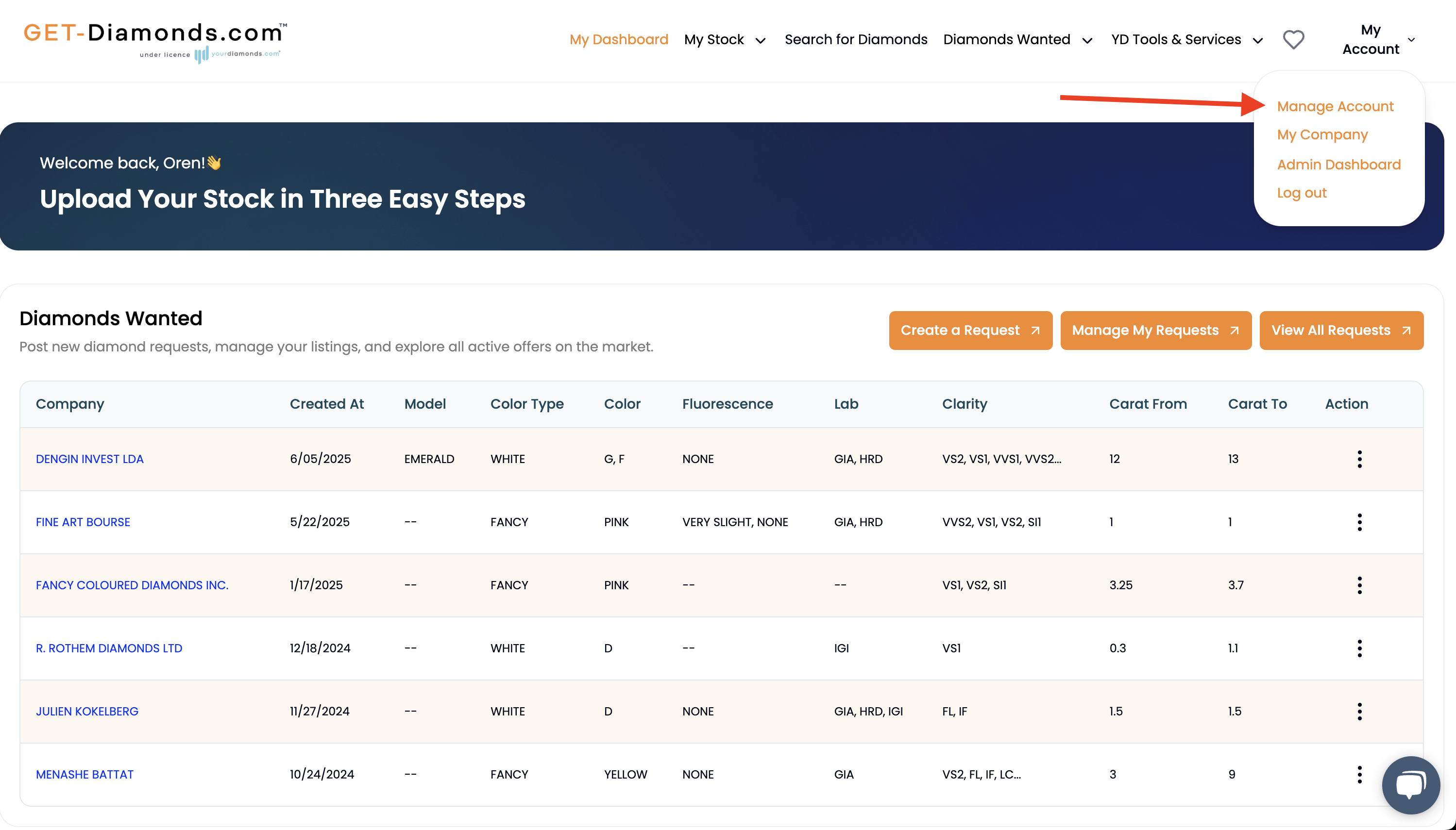Click the Color Type column header
1456x830 pixels.
click(x=527, y=404)
